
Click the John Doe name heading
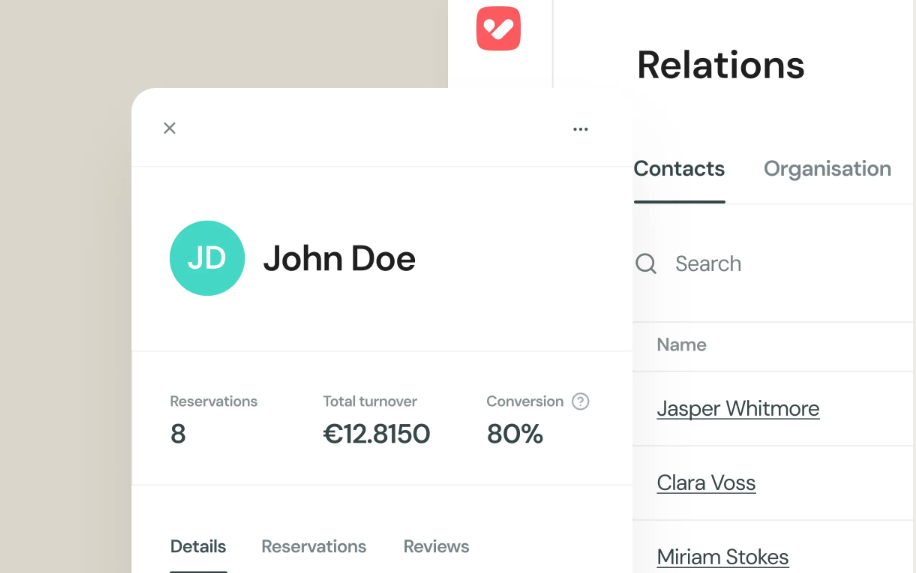tap(339, 259)
